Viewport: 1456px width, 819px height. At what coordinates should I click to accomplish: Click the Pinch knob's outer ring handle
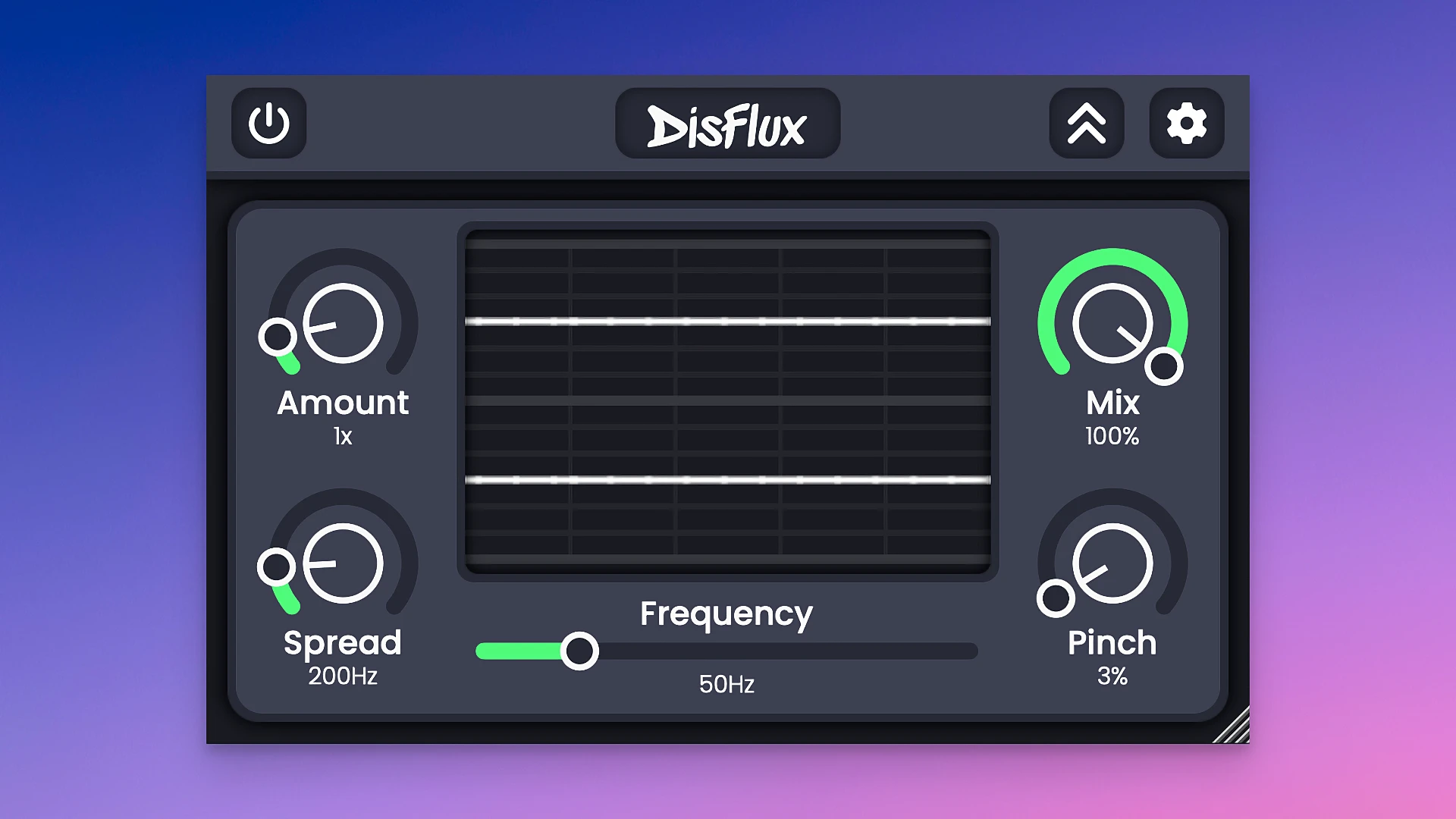[1056, 598]
